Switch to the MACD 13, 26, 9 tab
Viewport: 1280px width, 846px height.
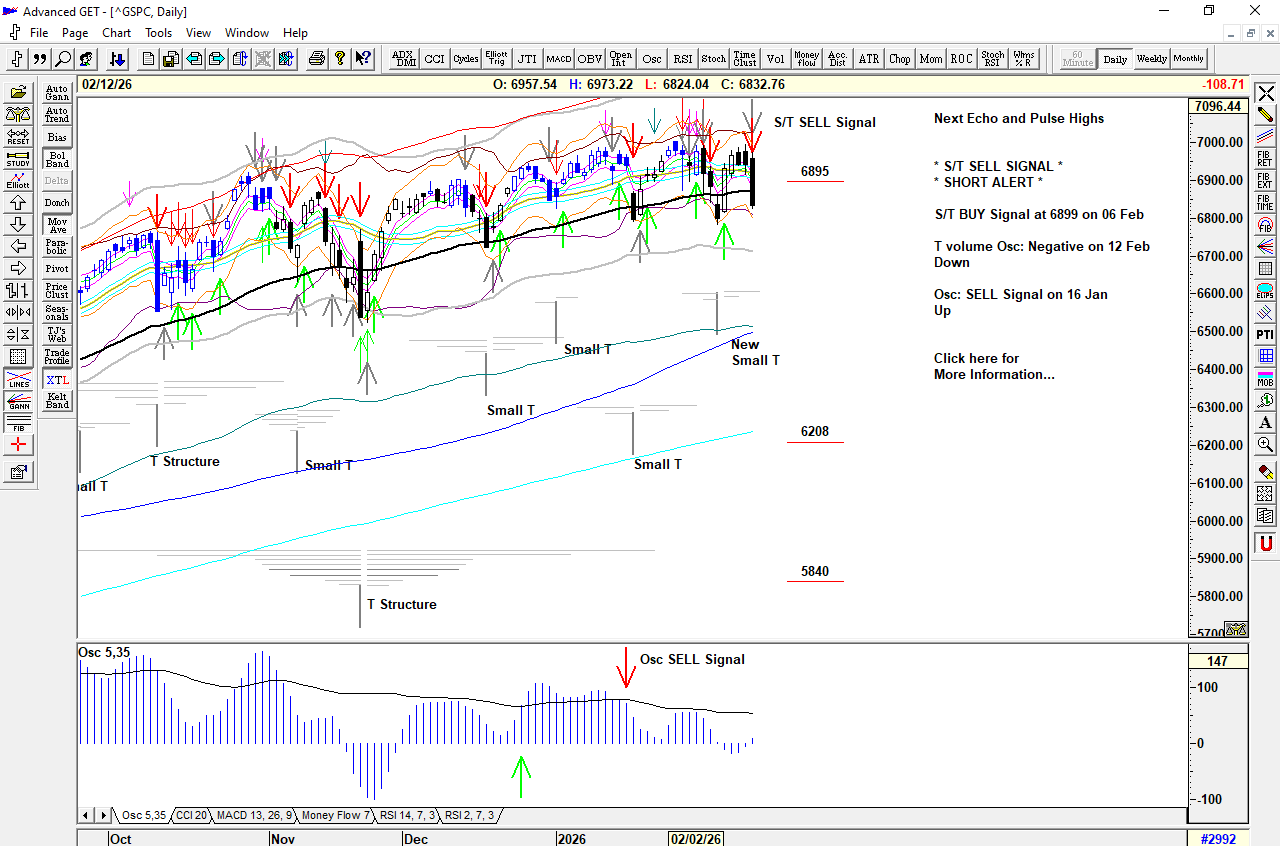[254, 816]
